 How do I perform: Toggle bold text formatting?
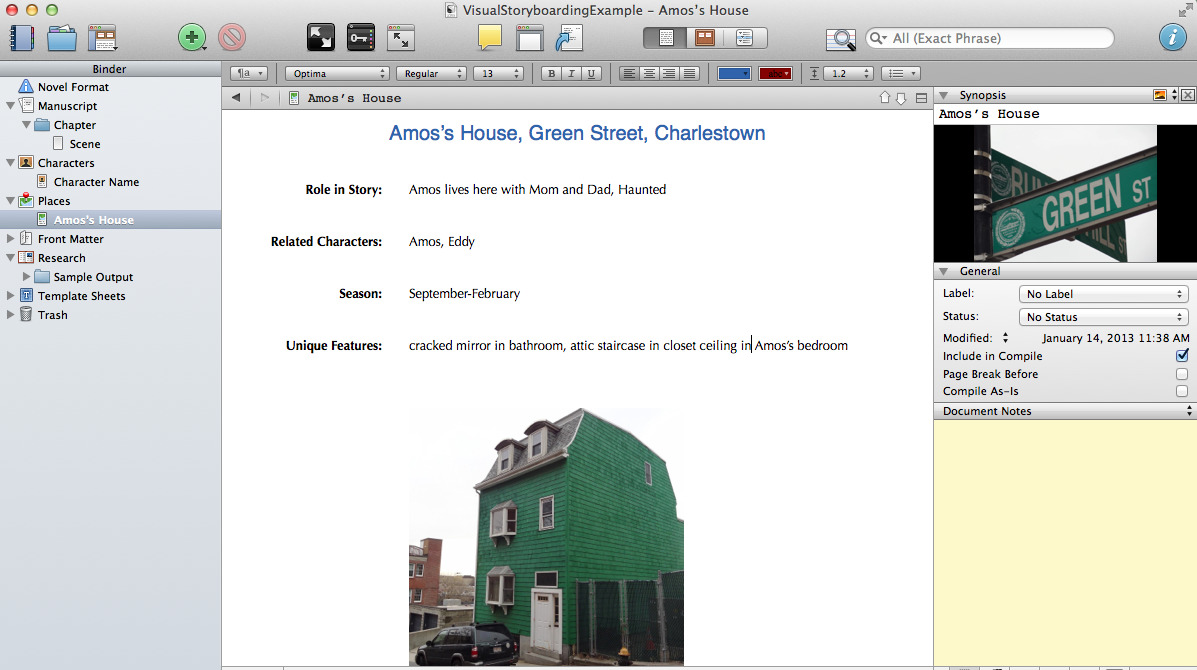tap(551, 74)
